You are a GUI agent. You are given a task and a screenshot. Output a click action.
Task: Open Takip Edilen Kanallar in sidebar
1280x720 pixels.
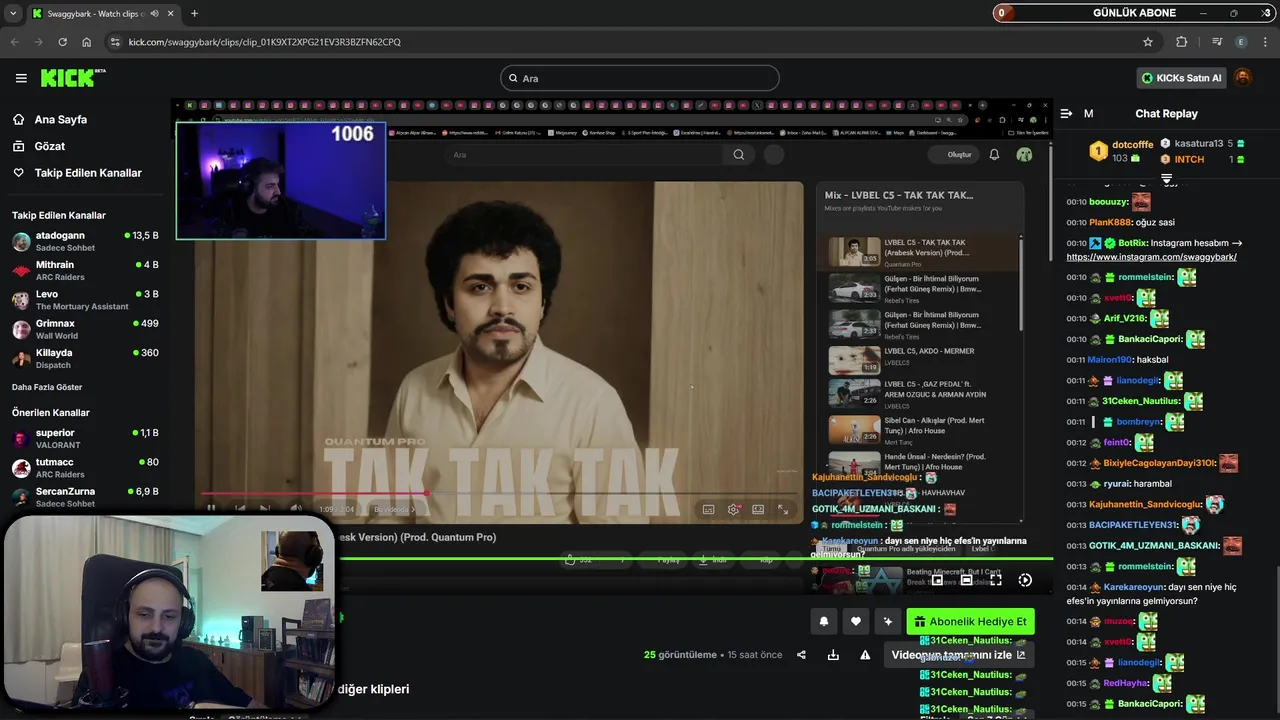pyautogui.click(x=88, y=173)
